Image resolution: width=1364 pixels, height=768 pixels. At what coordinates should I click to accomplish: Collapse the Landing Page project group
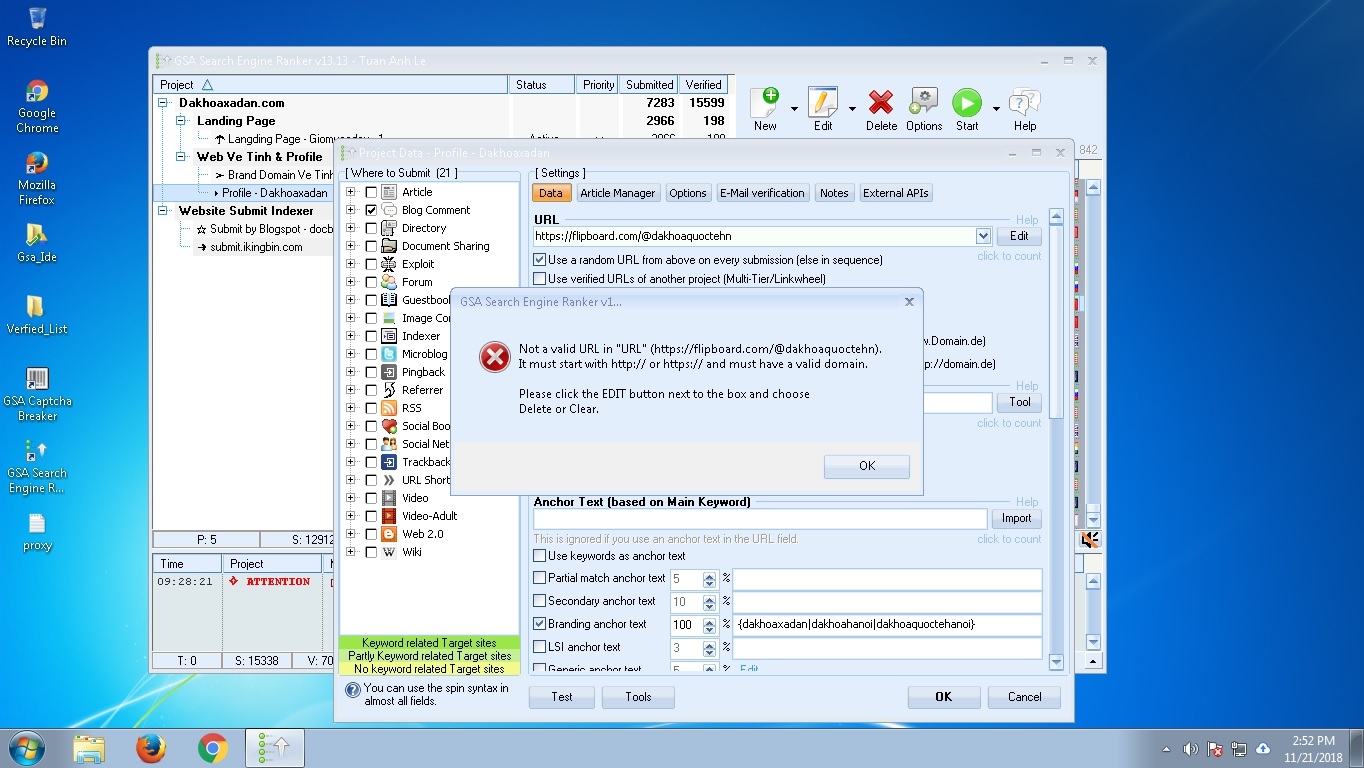point(182,121)
